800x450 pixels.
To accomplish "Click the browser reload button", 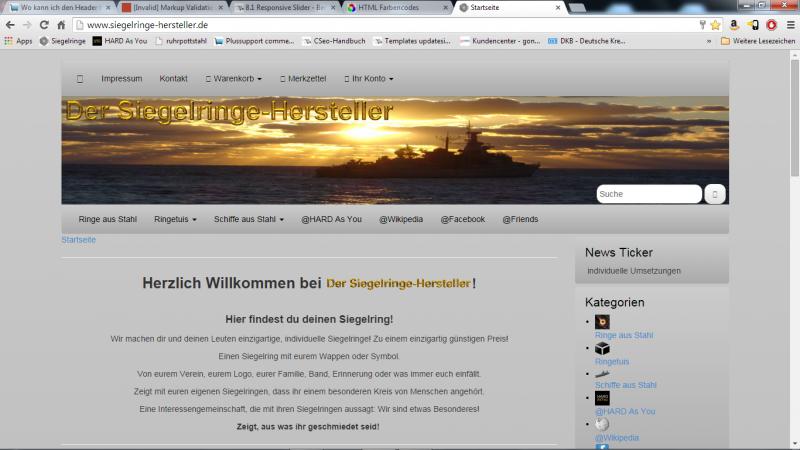I will [x=44, y=24].
